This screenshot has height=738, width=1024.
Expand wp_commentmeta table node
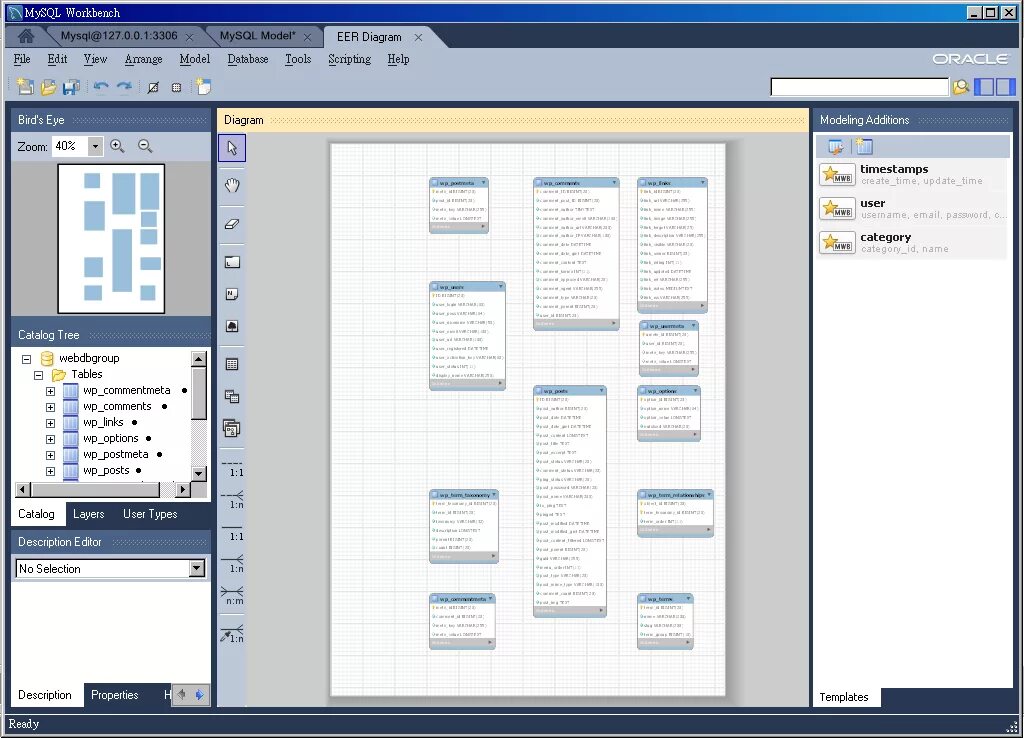[50, 391]
